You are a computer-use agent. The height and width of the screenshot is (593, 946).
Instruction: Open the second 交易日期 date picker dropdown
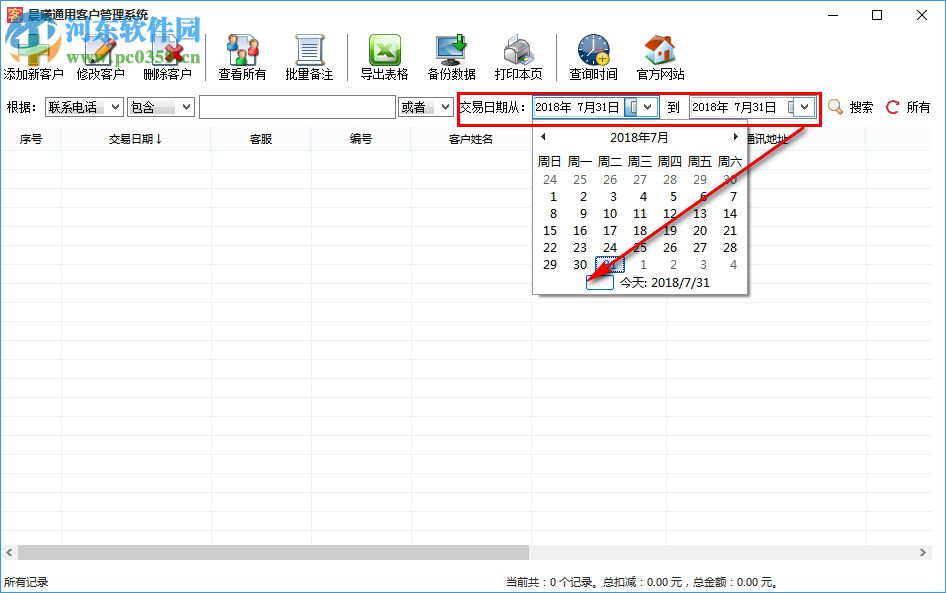803,106
